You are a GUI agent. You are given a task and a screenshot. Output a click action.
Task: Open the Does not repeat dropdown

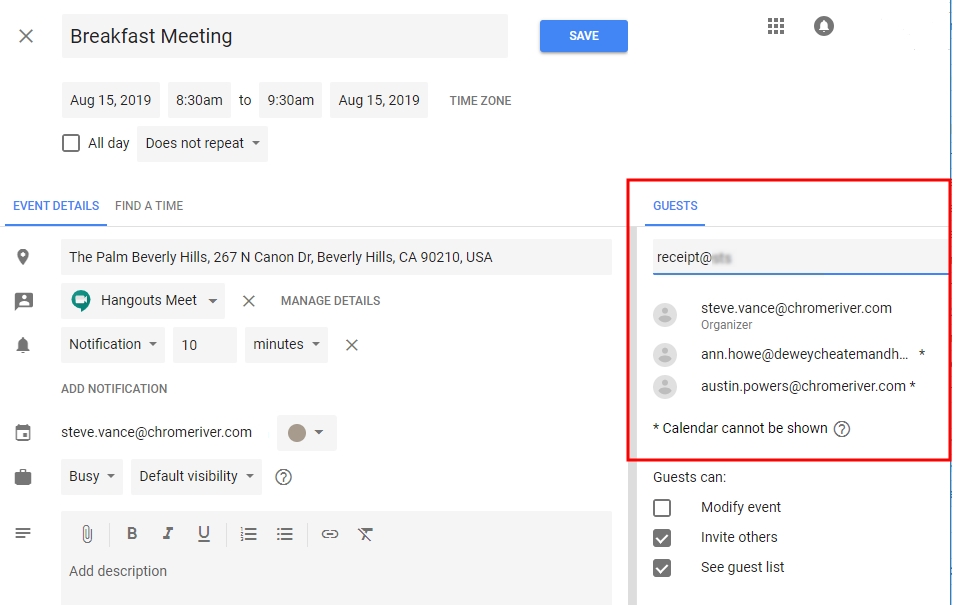202,143
